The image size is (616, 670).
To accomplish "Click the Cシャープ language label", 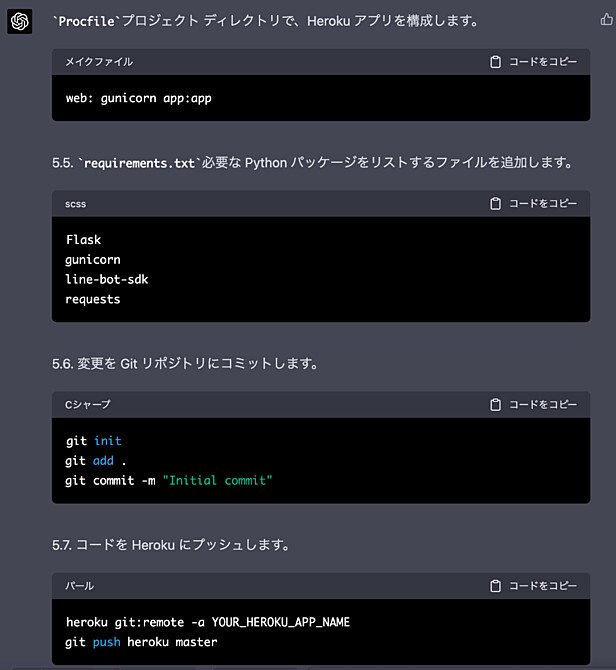I will tap(88, 405).
